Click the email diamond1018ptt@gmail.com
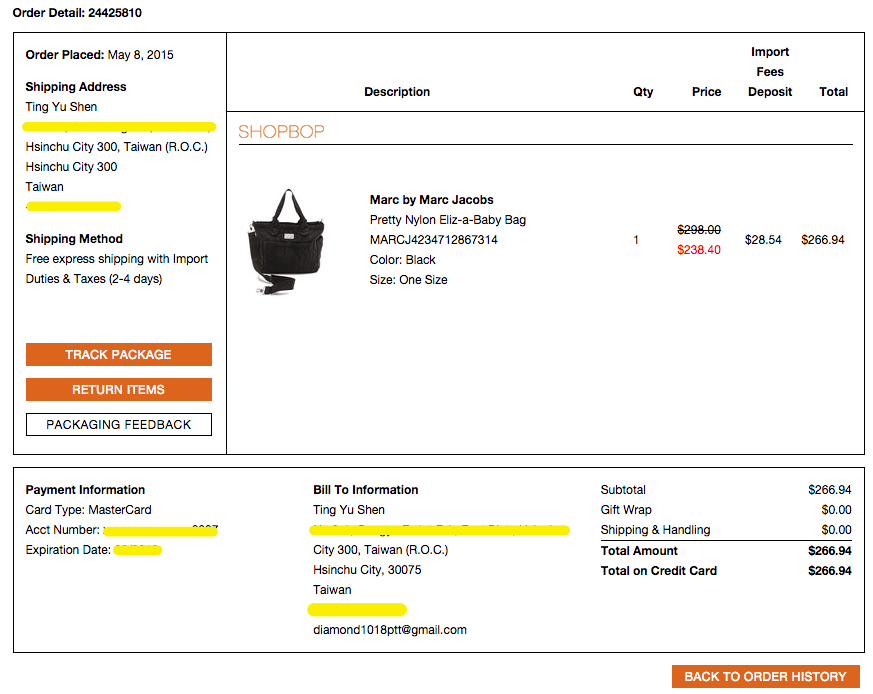The image size is (873, 694). [390, 630]
